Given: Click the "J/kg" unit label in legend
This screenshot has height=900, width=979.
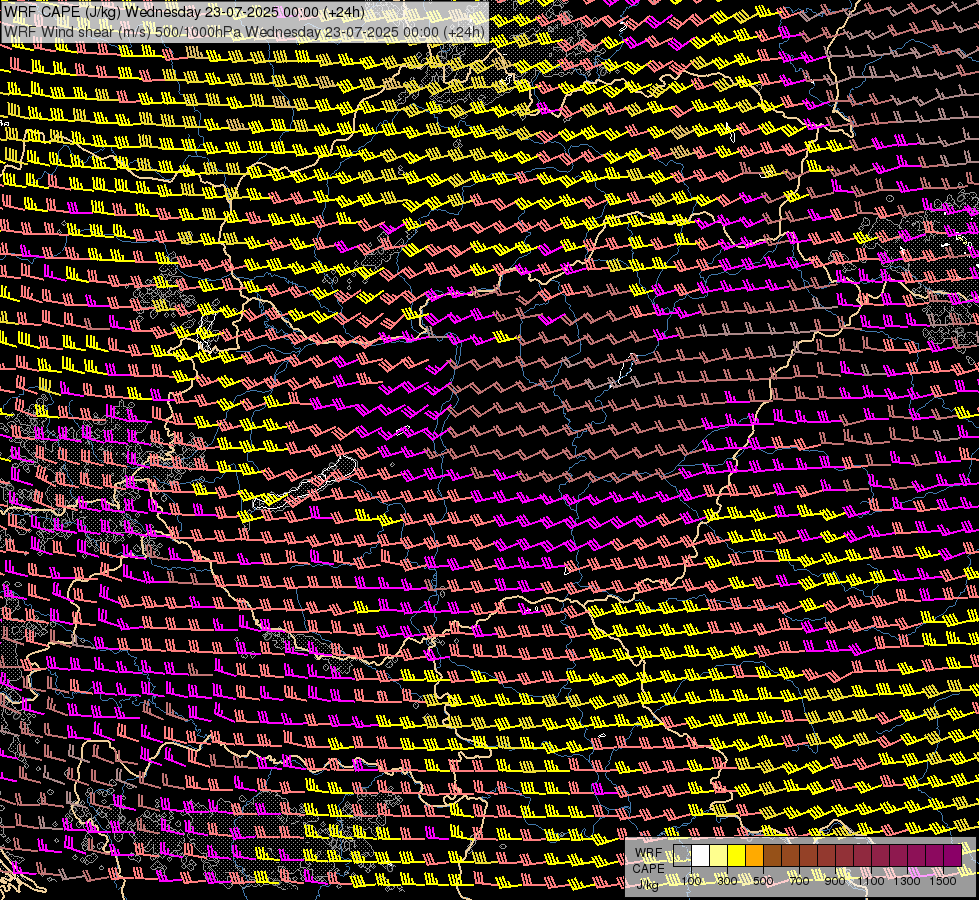Looking at the screenshot, I should (x=648, y=884).
